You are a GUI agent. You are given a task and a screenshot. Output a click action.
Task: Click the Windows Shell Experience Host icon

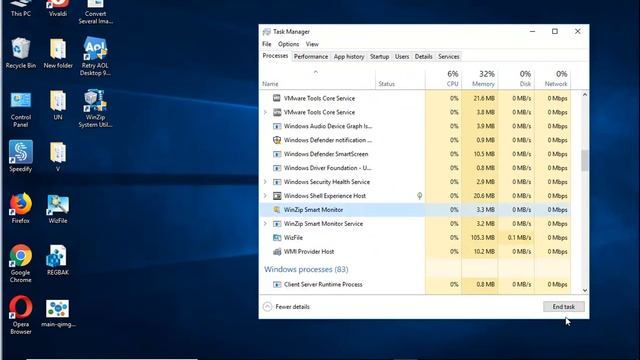pos(277,196)
